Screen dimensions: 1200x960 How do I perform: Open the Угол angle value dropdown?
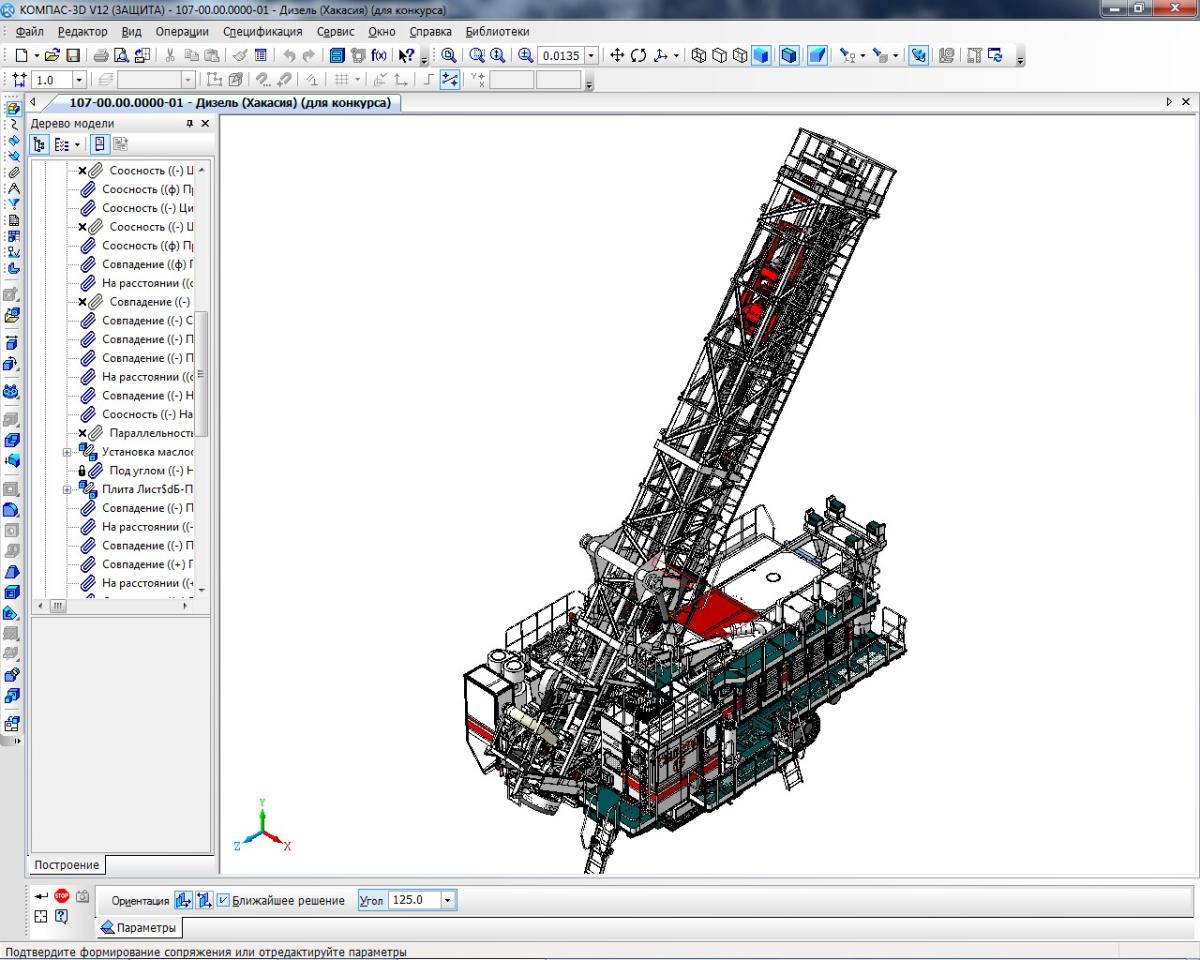(448, 900)
